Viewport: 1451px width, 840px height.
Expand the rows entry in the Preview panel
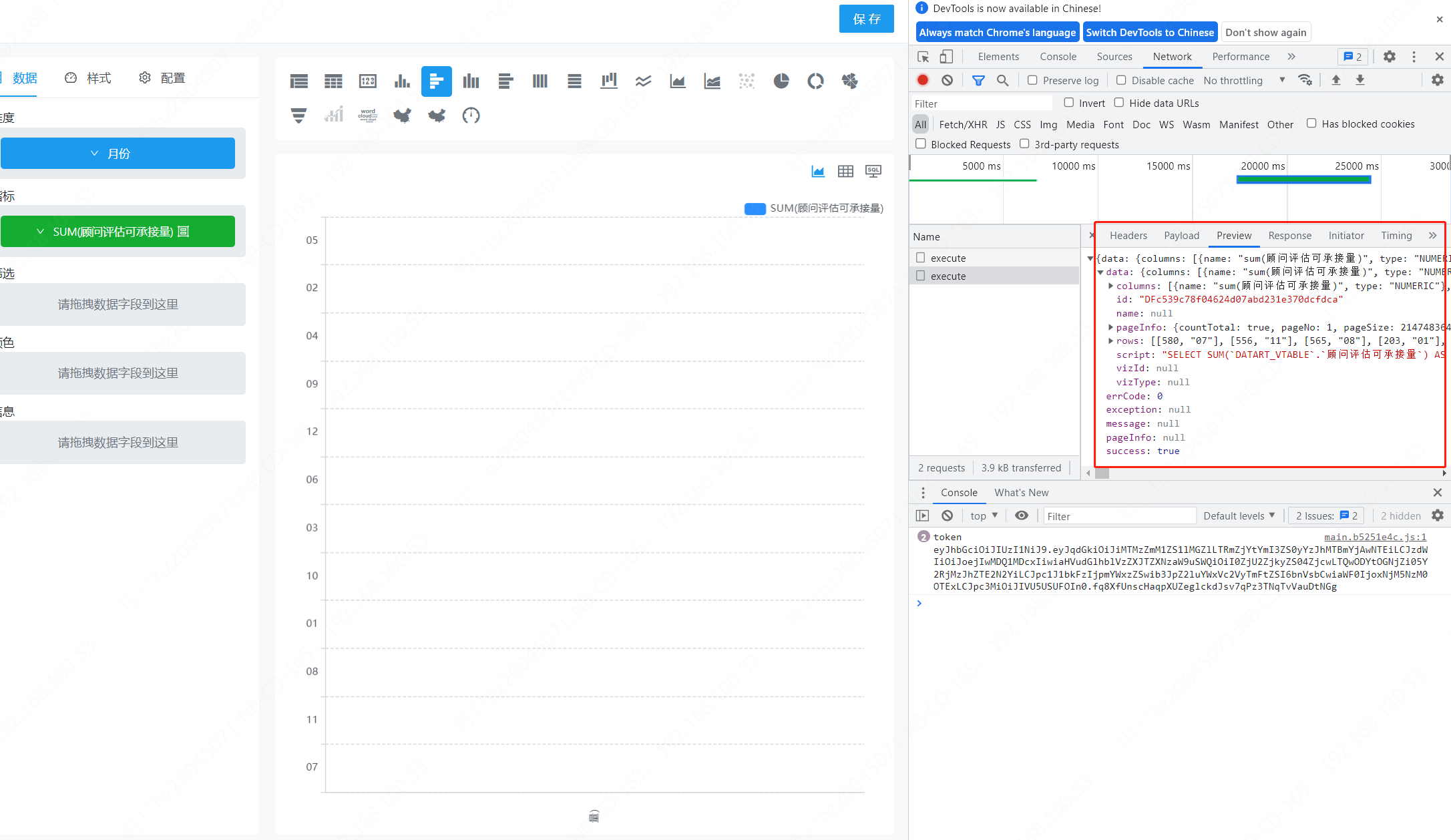(x=1110, y=341)
